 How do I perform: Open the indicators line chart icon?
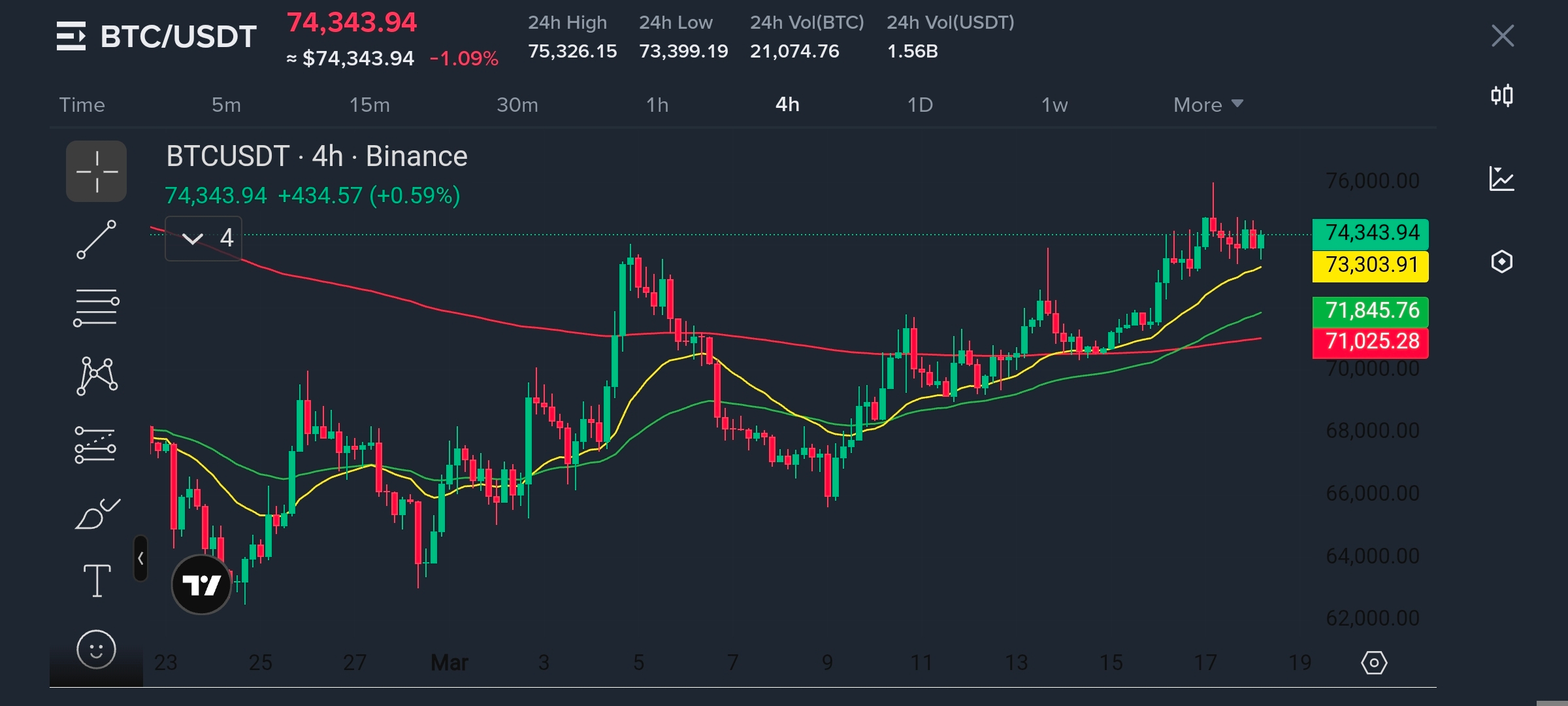tap(1501, 178)
